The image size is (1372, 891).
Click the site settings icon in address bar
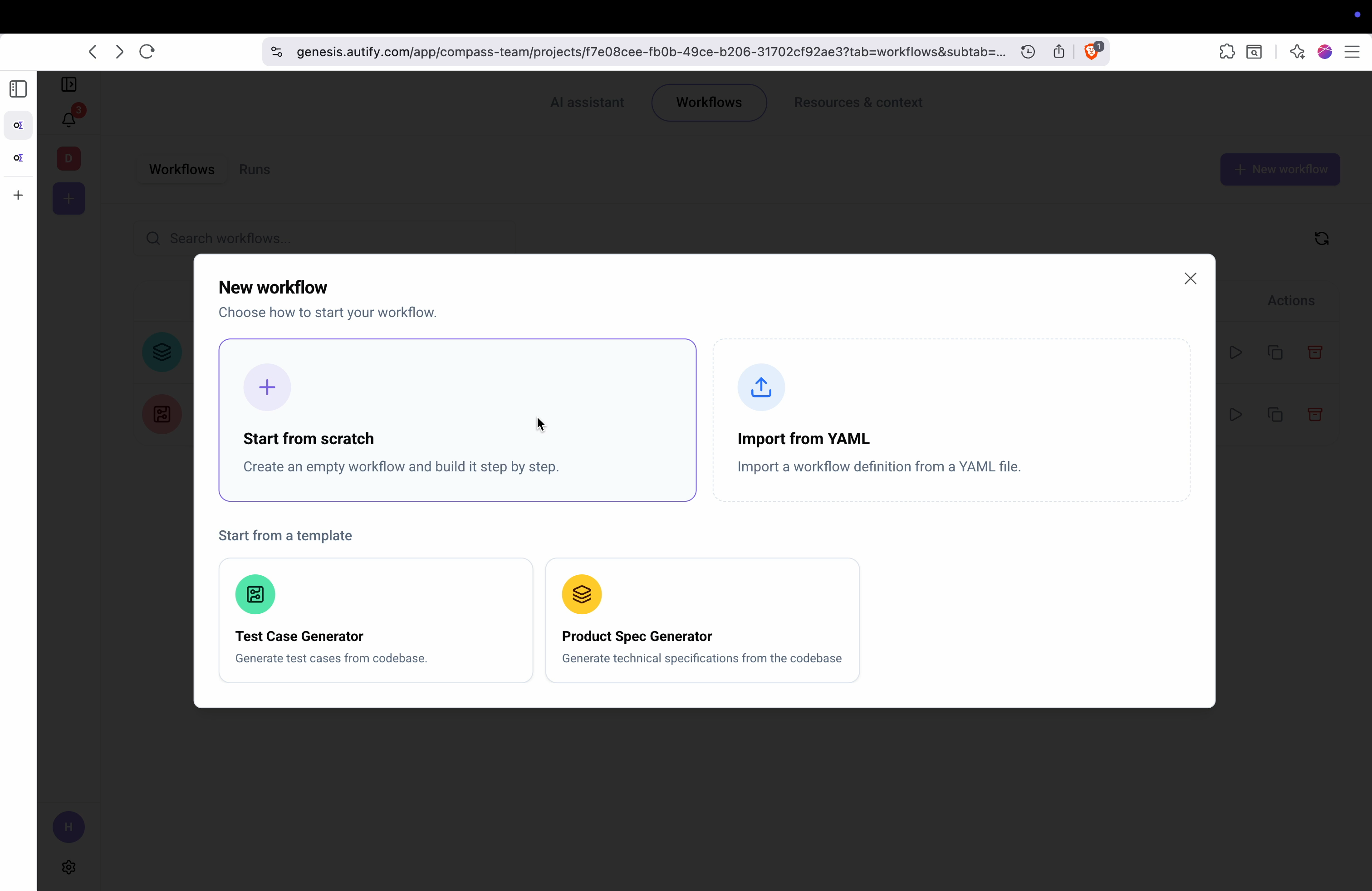pos(277,52)
